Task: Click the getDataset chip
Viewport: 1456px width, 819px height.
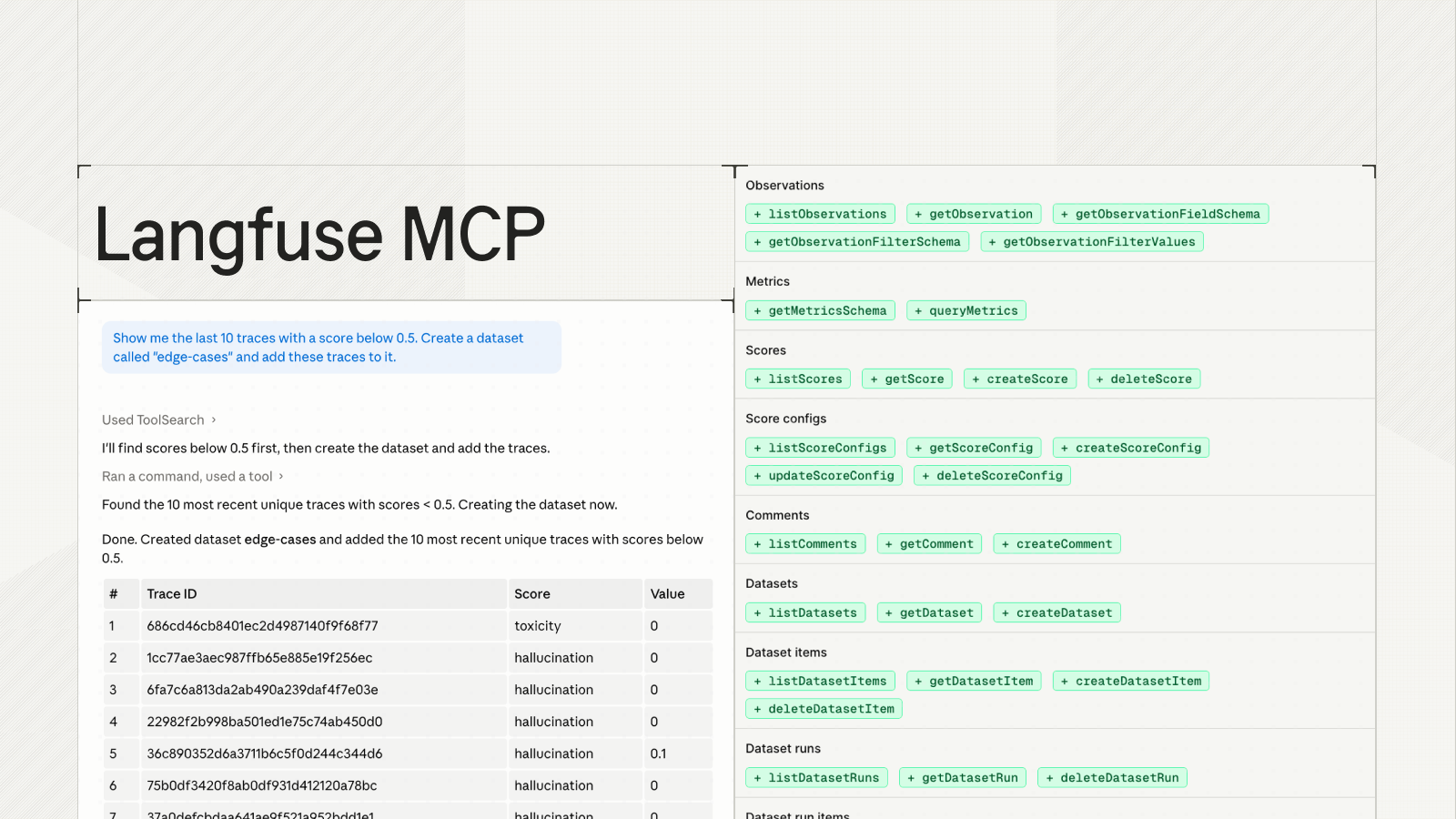Action: 929,612
